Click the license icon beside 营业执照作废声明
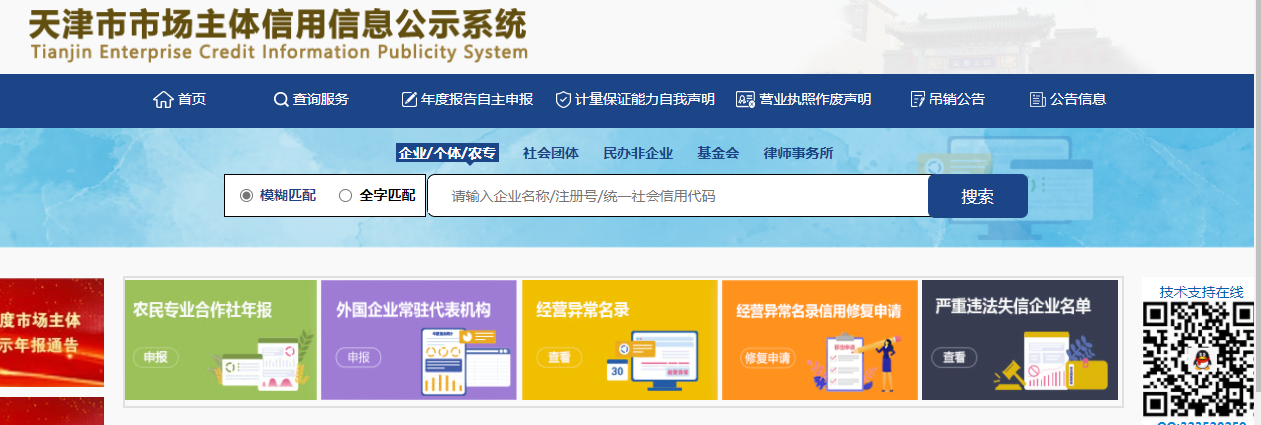This screenshot has height=425, width=1261. [x=745, y=99]
